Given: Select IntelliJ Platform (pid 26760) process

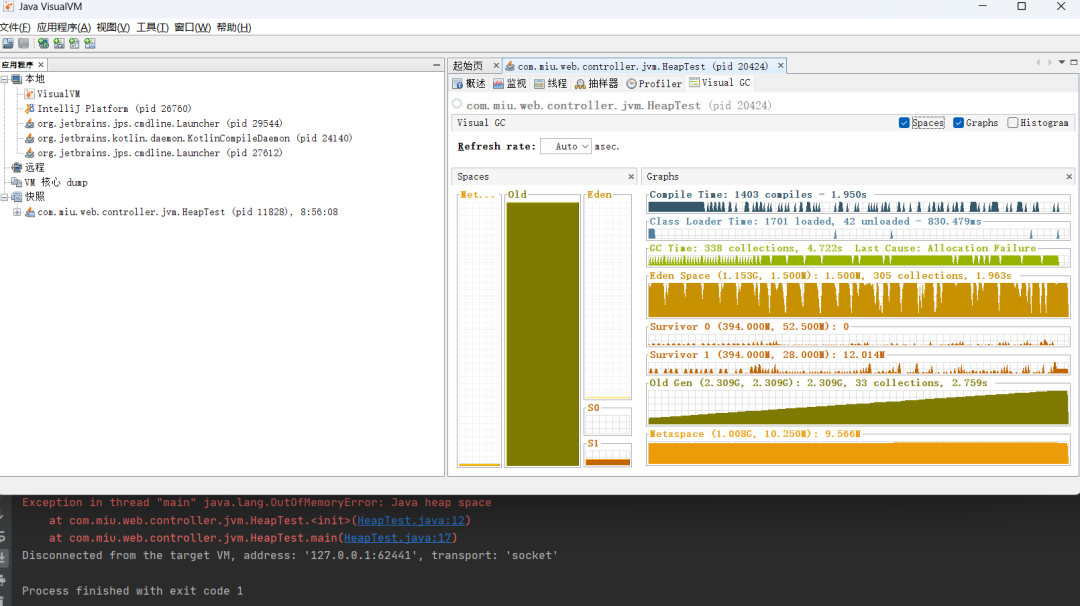Looking at the screenshot, I should pyautogui.click(x=113, y=108).
